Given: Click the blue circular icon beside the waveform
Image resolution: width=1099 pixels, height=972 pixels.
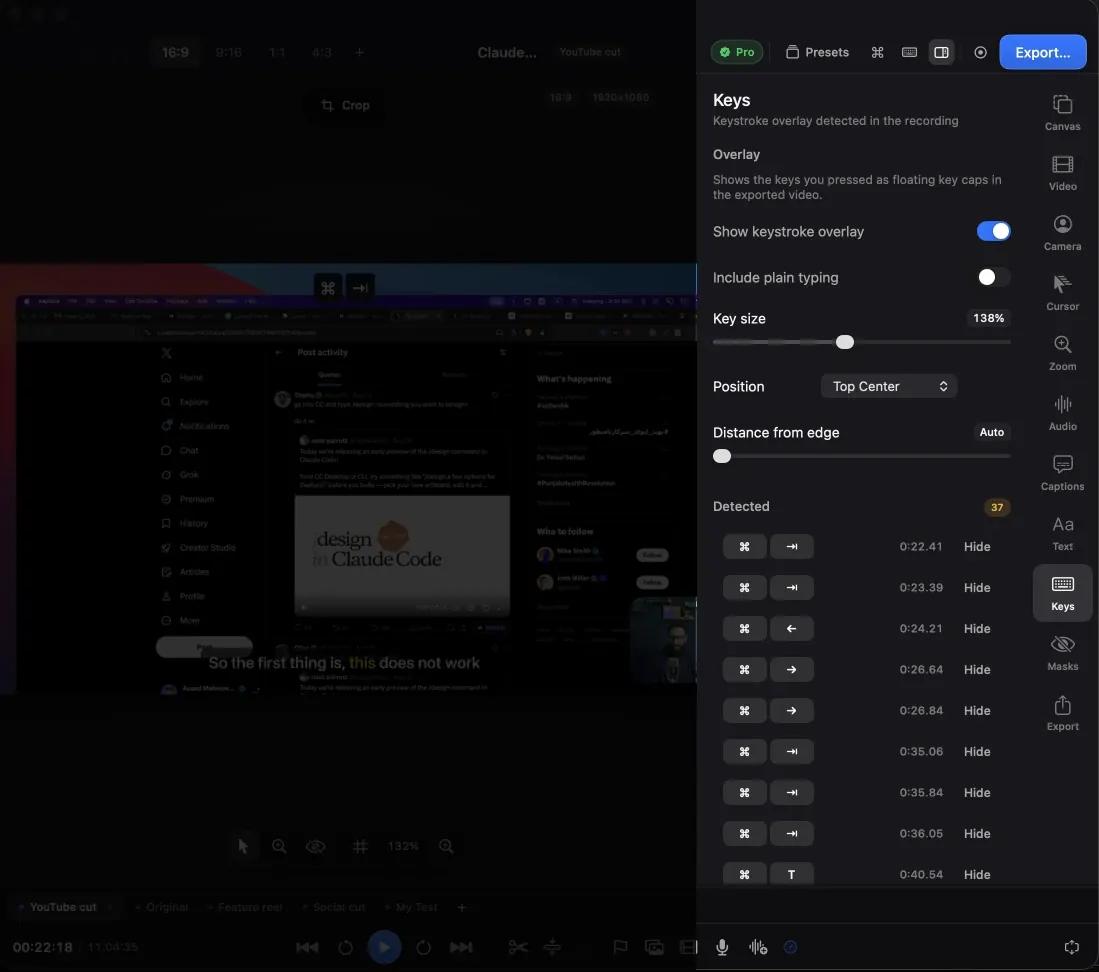Looking at the screenshot, I should pyautogui.click(x=790, y=947).
